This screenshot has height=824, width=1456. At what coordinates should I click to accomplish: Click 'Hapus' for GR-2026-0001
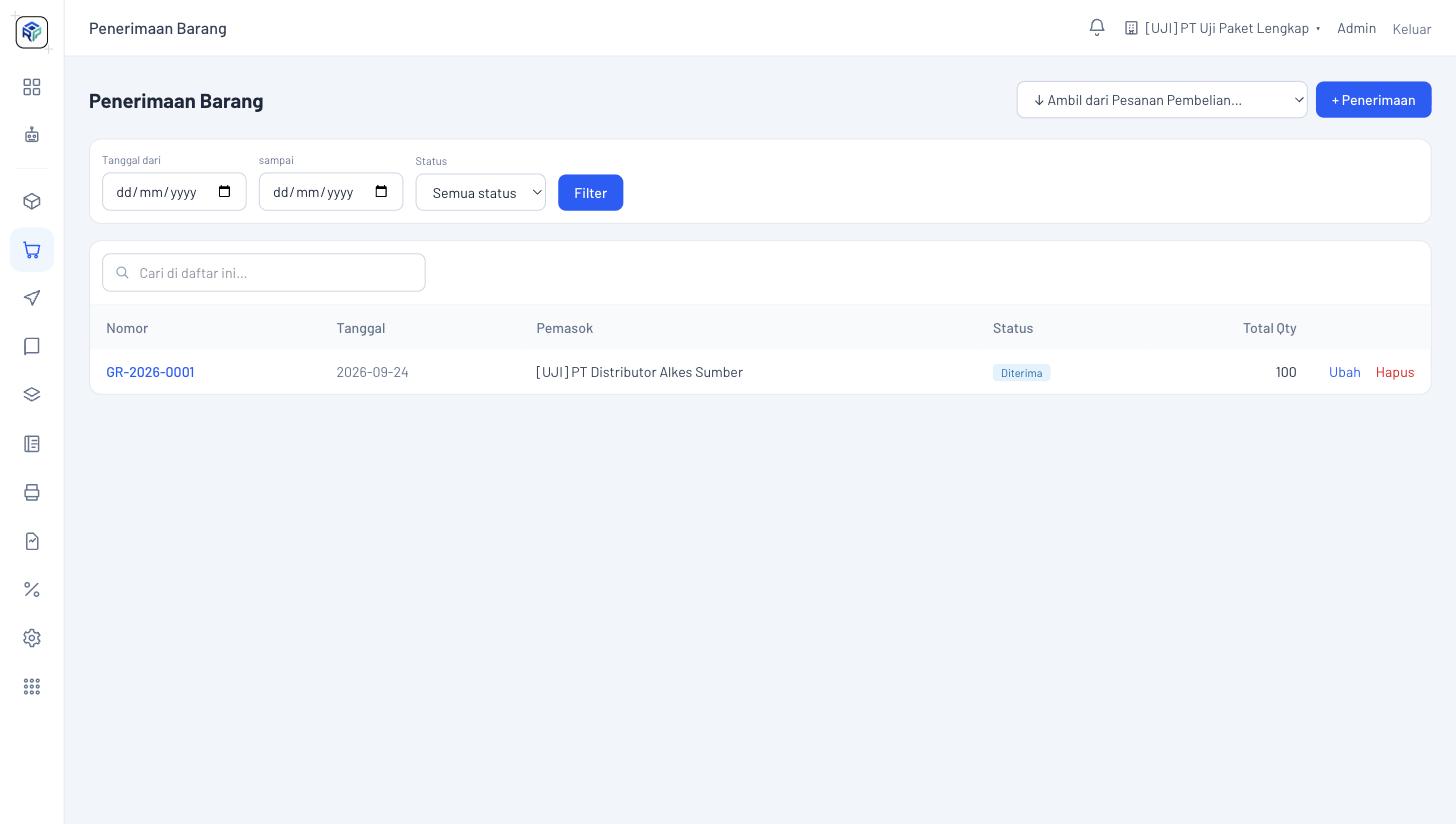(x=1395, y=372)
